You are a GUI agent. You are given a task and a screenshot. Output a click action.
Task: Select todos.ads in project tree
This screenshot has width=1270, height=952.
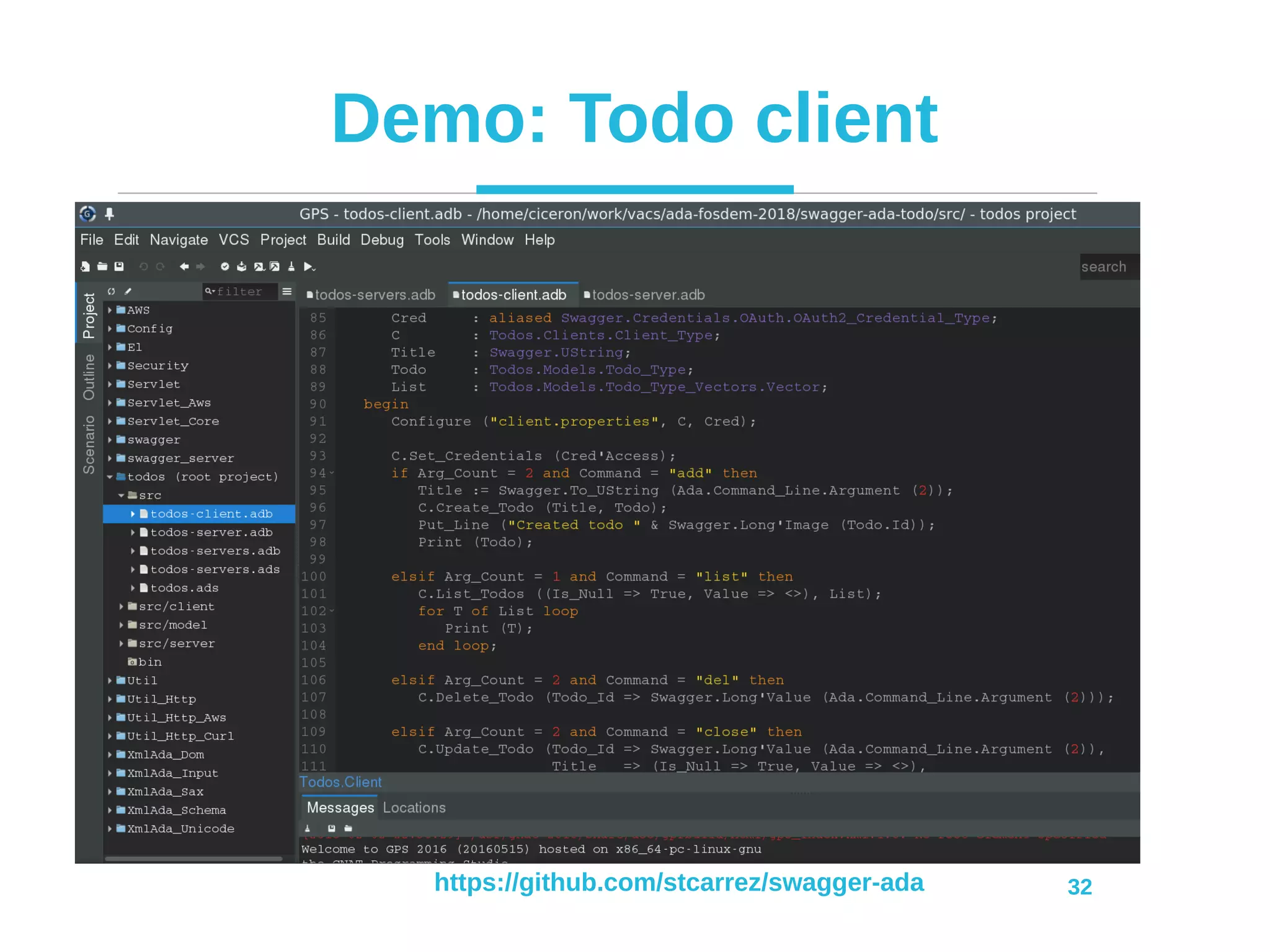point(184,588)
